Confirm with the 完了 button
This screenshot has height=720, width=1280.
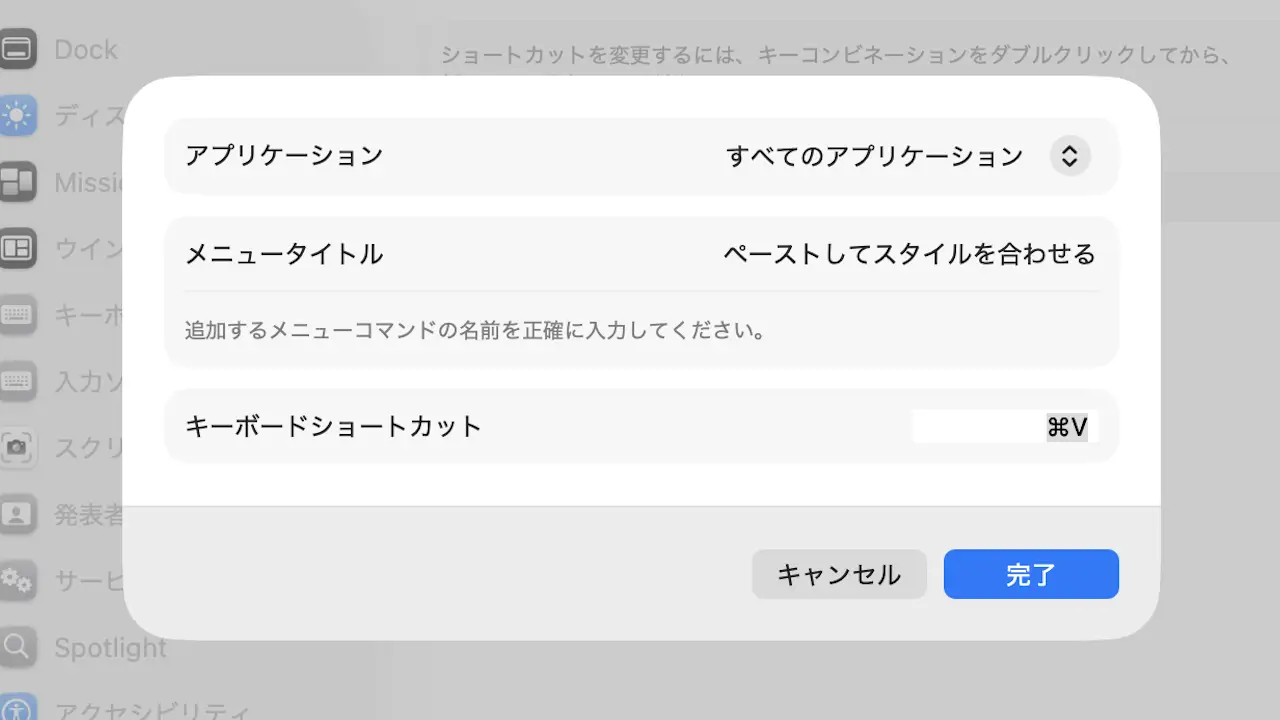pyautogui.click(x=1031, y=574)
